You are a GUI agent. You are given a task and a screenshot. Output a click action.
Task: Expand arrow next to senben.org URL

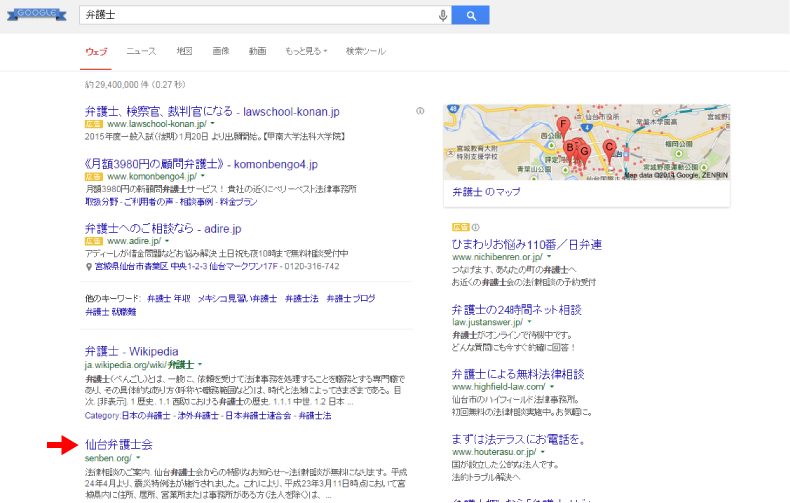coord(139,458)
